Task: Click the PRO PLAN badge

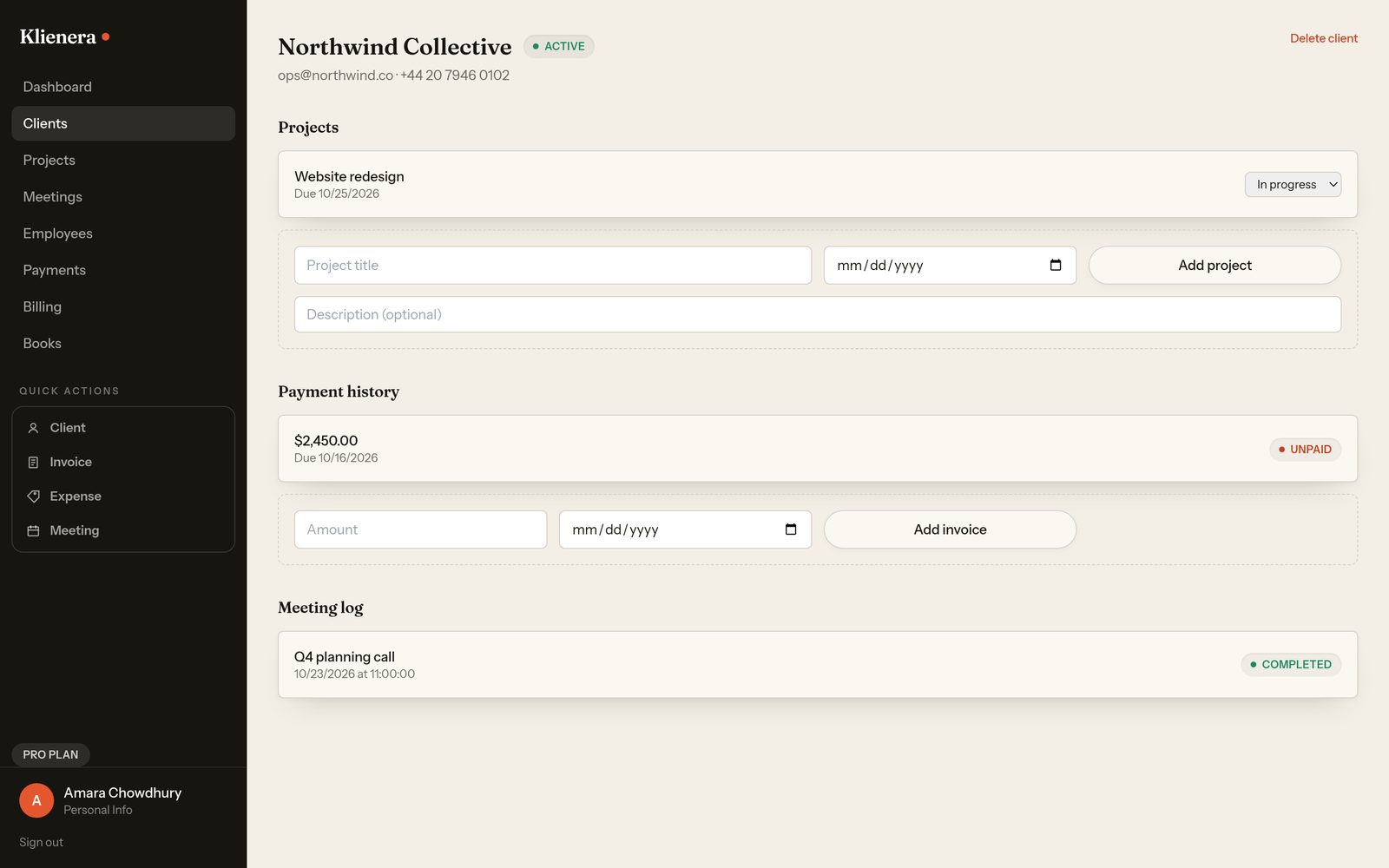Action: pos(50,754)
